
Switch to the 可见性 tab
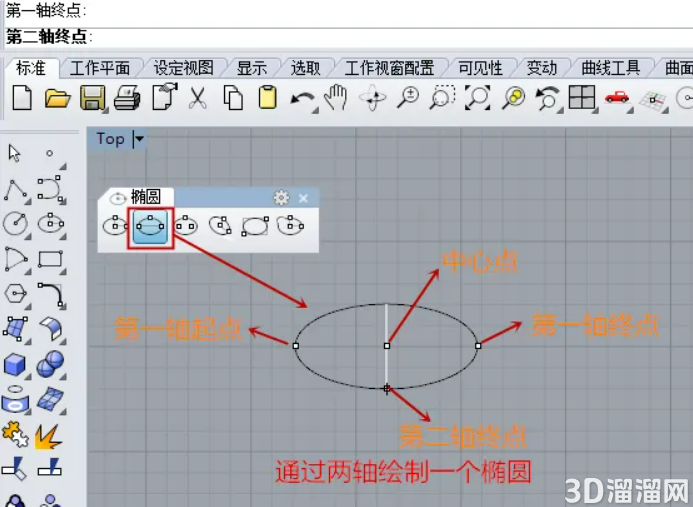click(480, 68)
